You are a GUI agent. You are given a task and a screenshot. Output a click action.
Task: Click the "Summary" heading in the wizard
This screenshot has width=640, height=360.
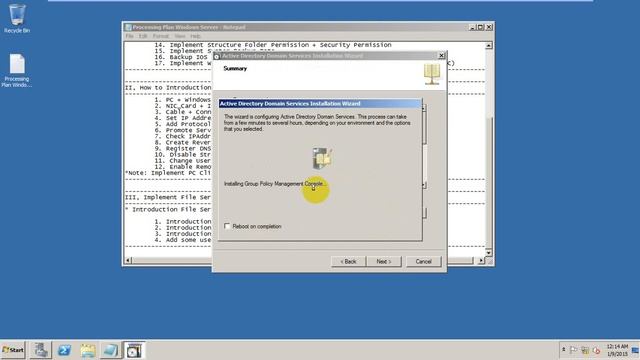coord(235,69)
